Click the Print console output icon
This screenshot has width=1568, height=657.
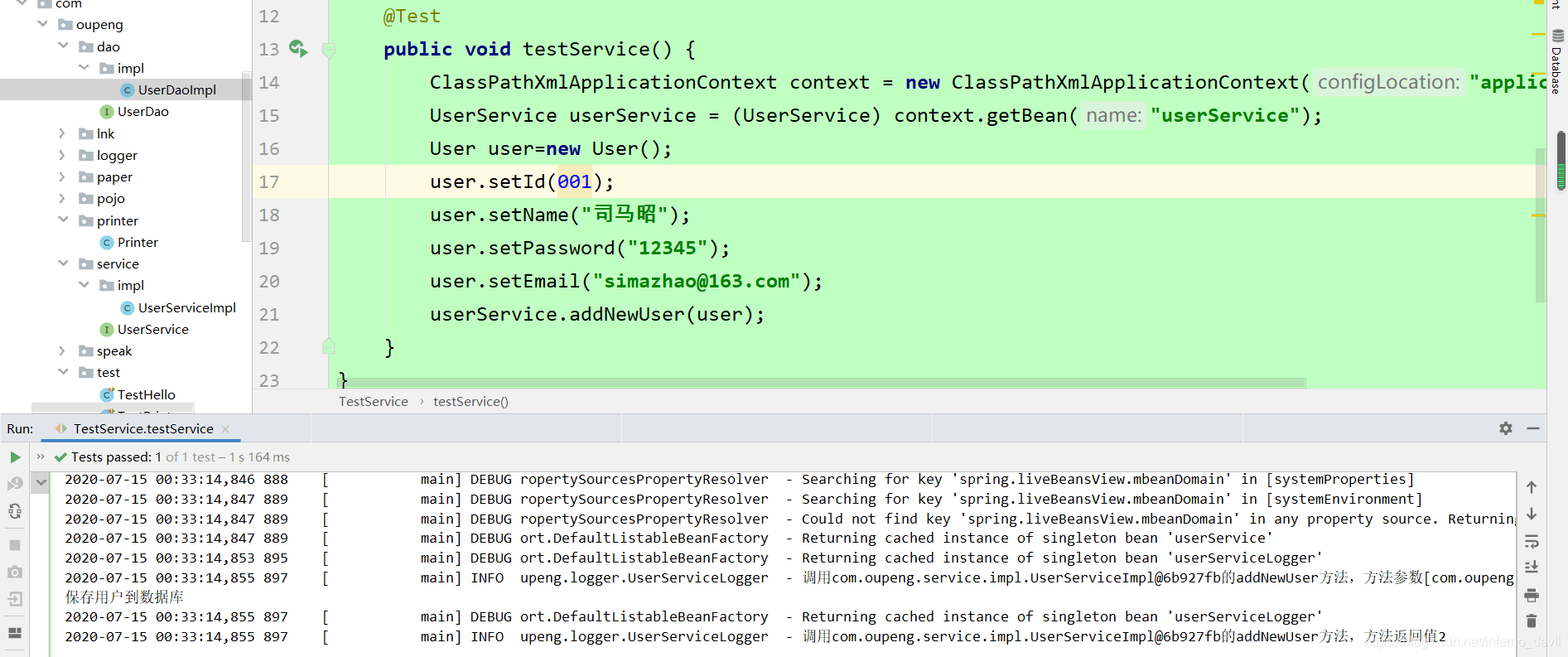1532,595
